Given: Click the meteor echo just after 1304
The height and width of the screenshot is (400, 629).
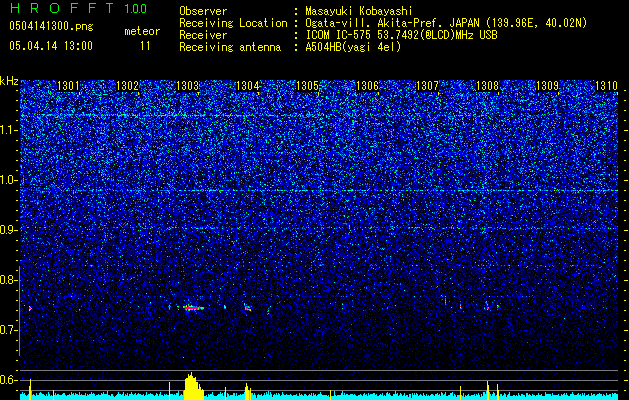Looking at the screenshot, I should click(x=248, y=308).
